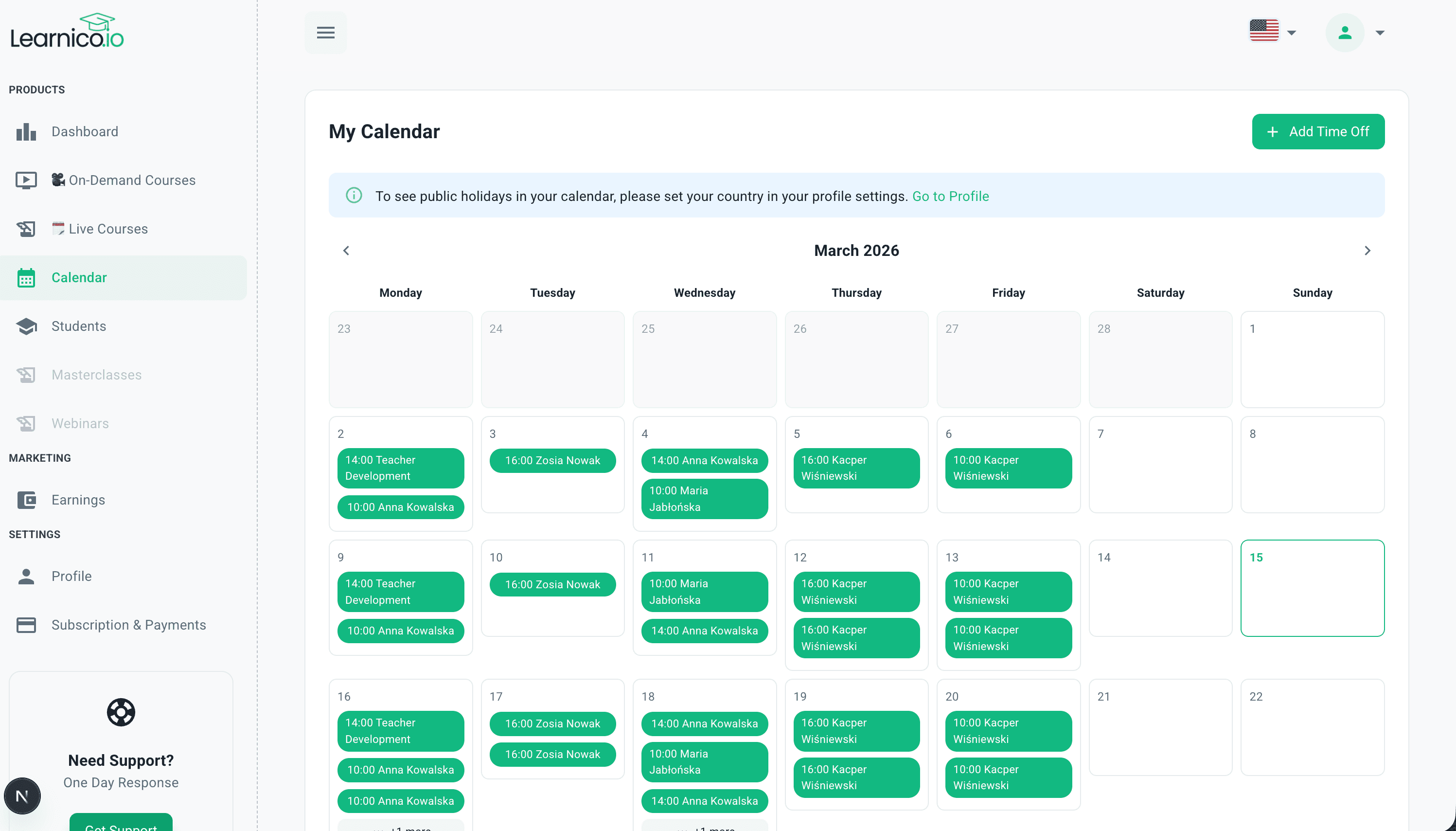Open the 16:00 Zosia Nowak event on March 3
Viewport: 1456px width, 831px height.
[x=552, y=461]
